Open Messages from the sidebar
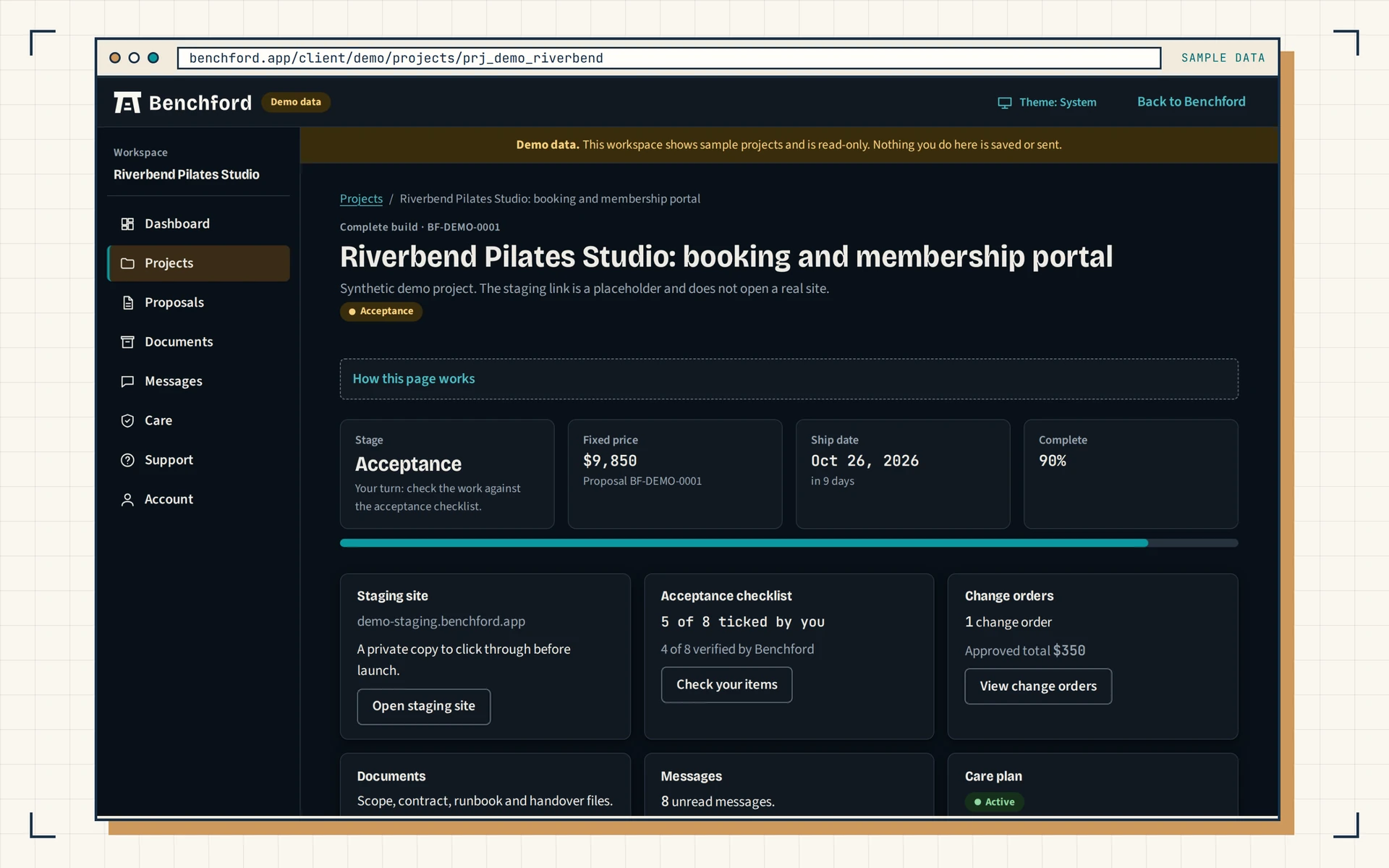1389x868 pixels. pyautogui.click(x=198, y=381)
